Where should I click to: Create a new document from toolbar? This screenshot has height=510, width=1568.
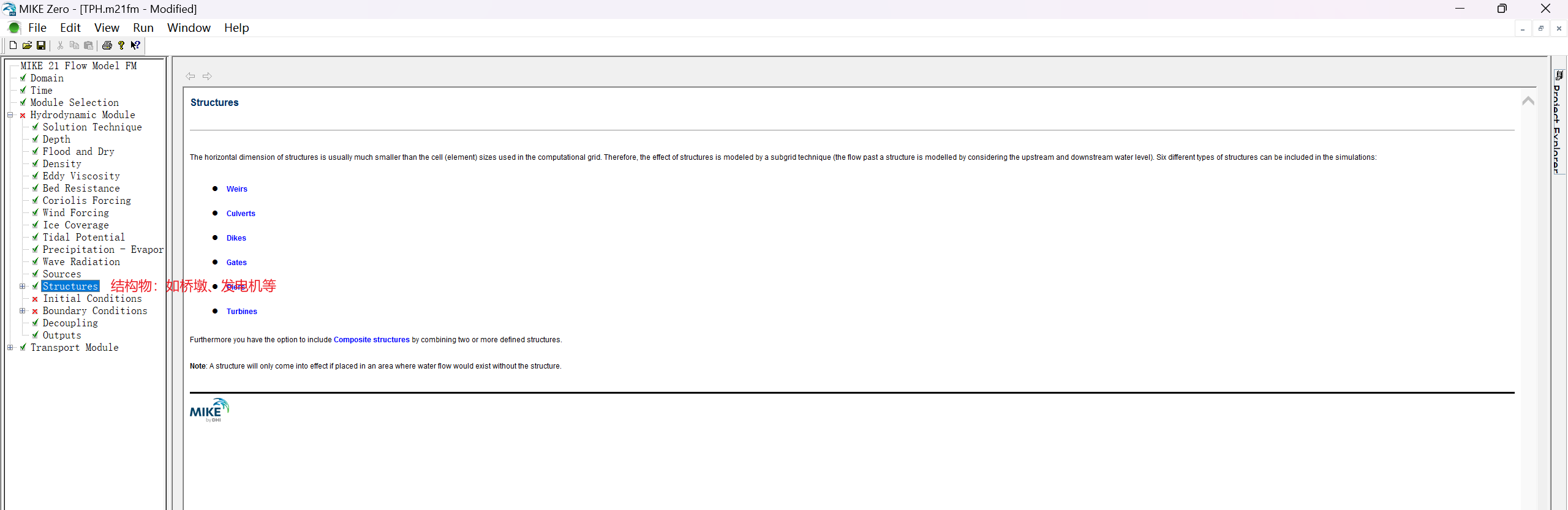pyautogui.click(x=13, y=45)
